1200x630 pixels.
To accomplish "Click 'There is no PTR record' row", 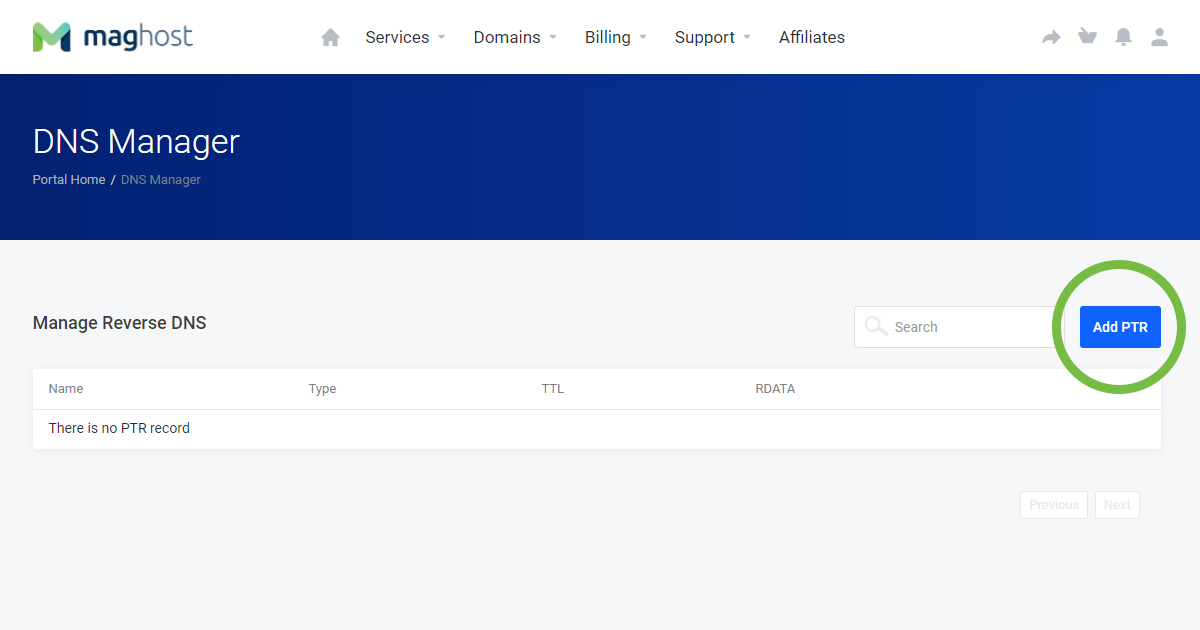I will [x=597, y=429].
